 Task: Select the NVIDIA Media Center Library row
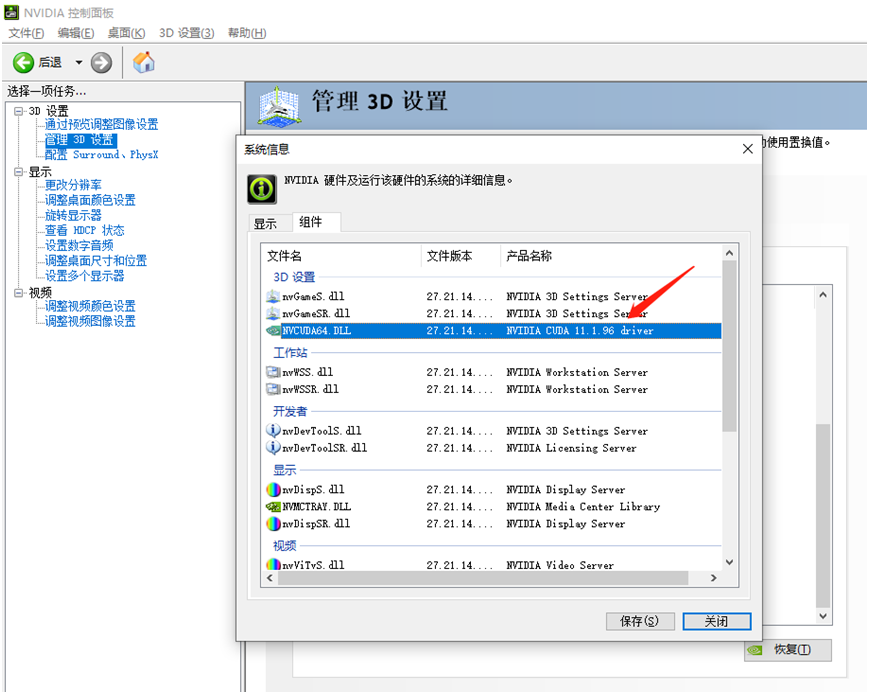click(x=493, y=507)
